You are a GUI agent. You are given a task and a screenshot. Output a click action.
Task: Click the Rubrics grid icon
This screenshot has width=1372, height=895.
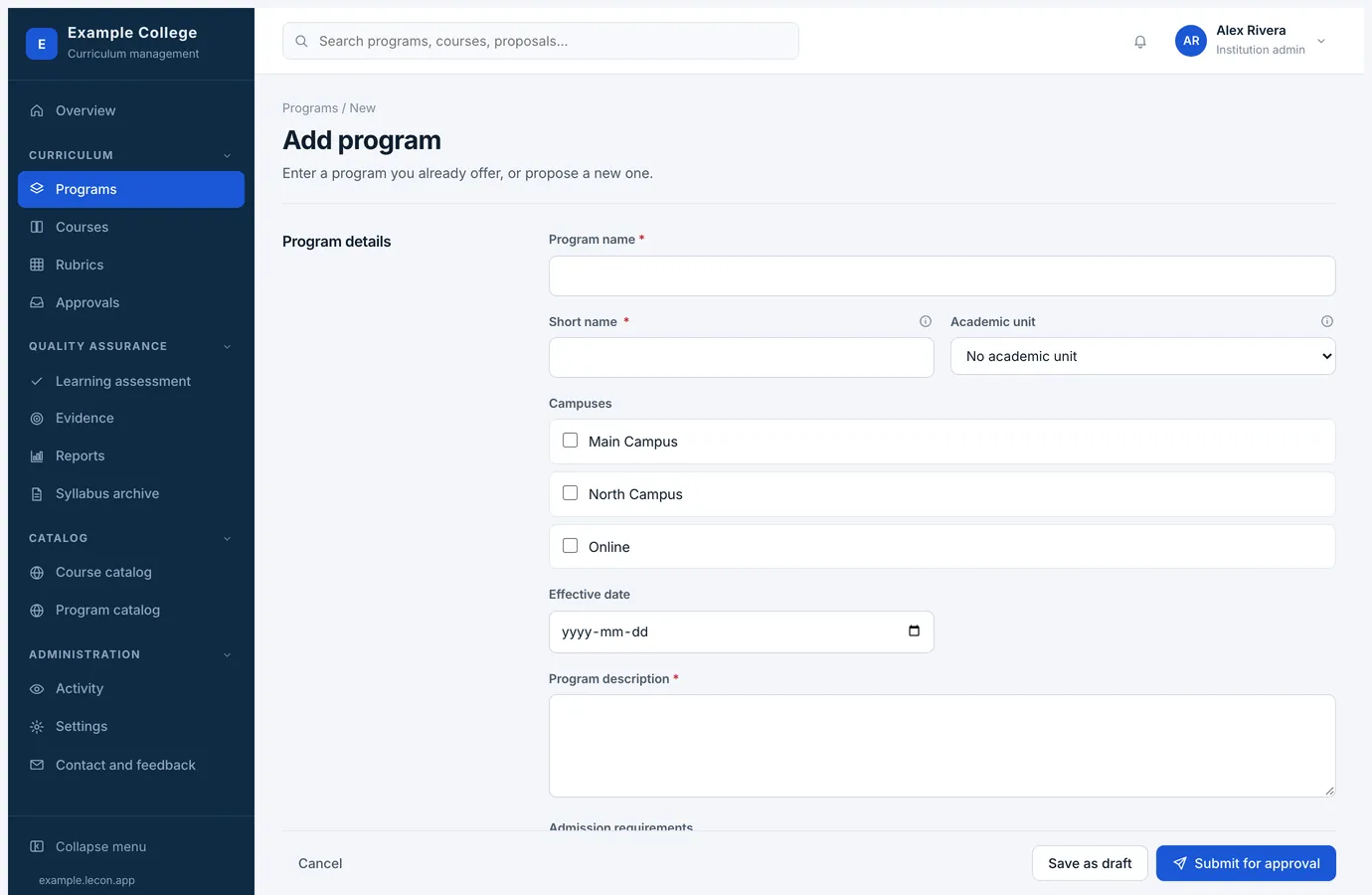37,265
